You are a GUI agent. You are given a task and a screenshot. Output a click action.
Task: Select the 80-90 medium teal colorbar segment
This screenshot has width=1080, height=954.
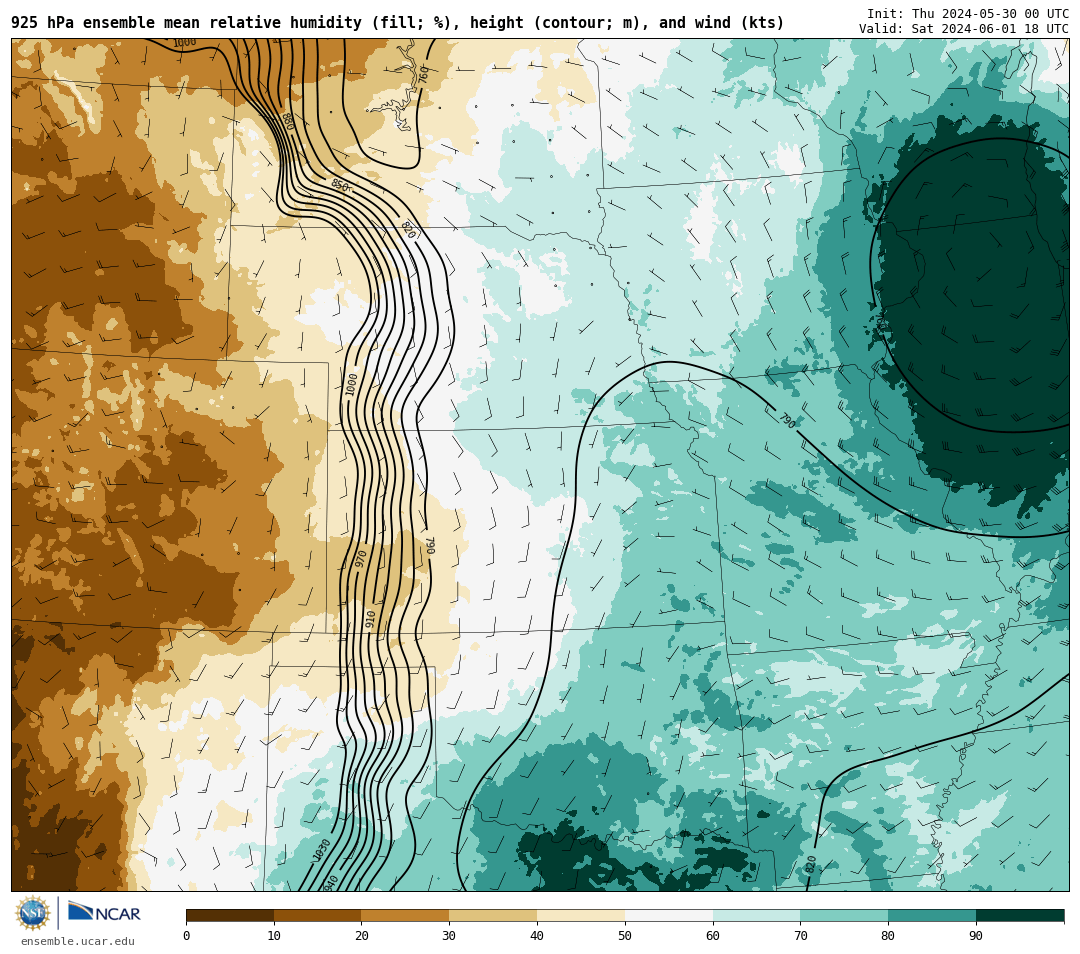(x=933, y=915)
